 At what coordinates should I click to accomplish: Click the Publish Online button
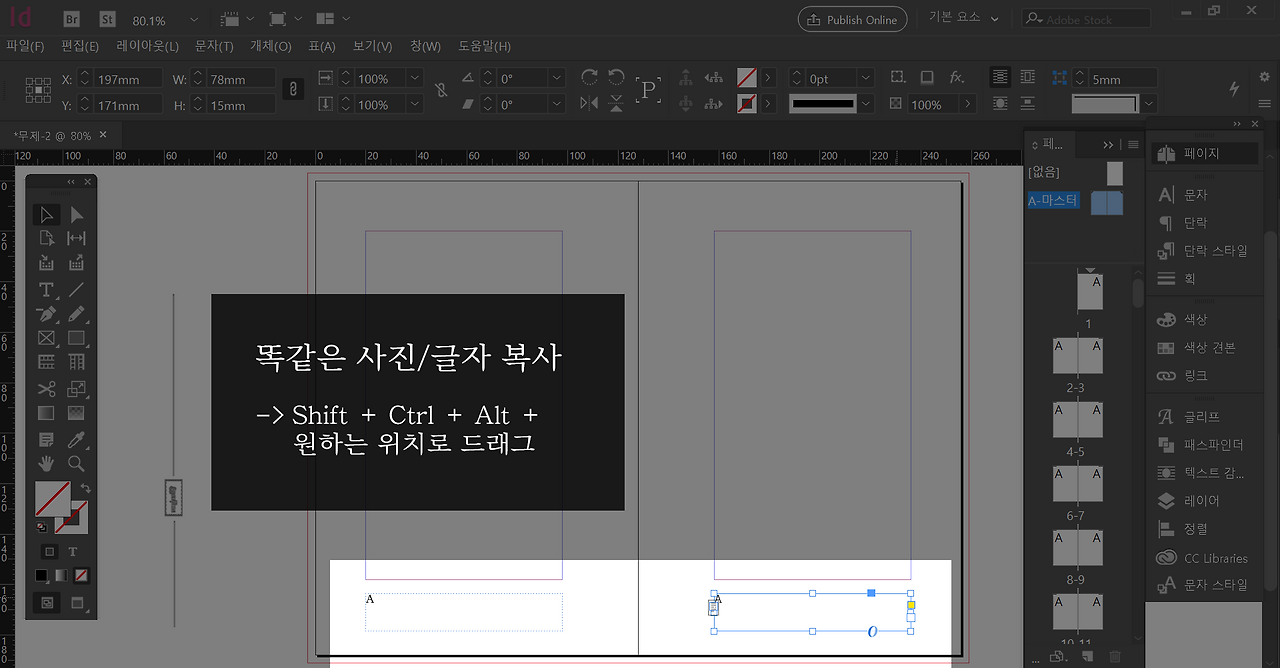click(x=852, y=20)
